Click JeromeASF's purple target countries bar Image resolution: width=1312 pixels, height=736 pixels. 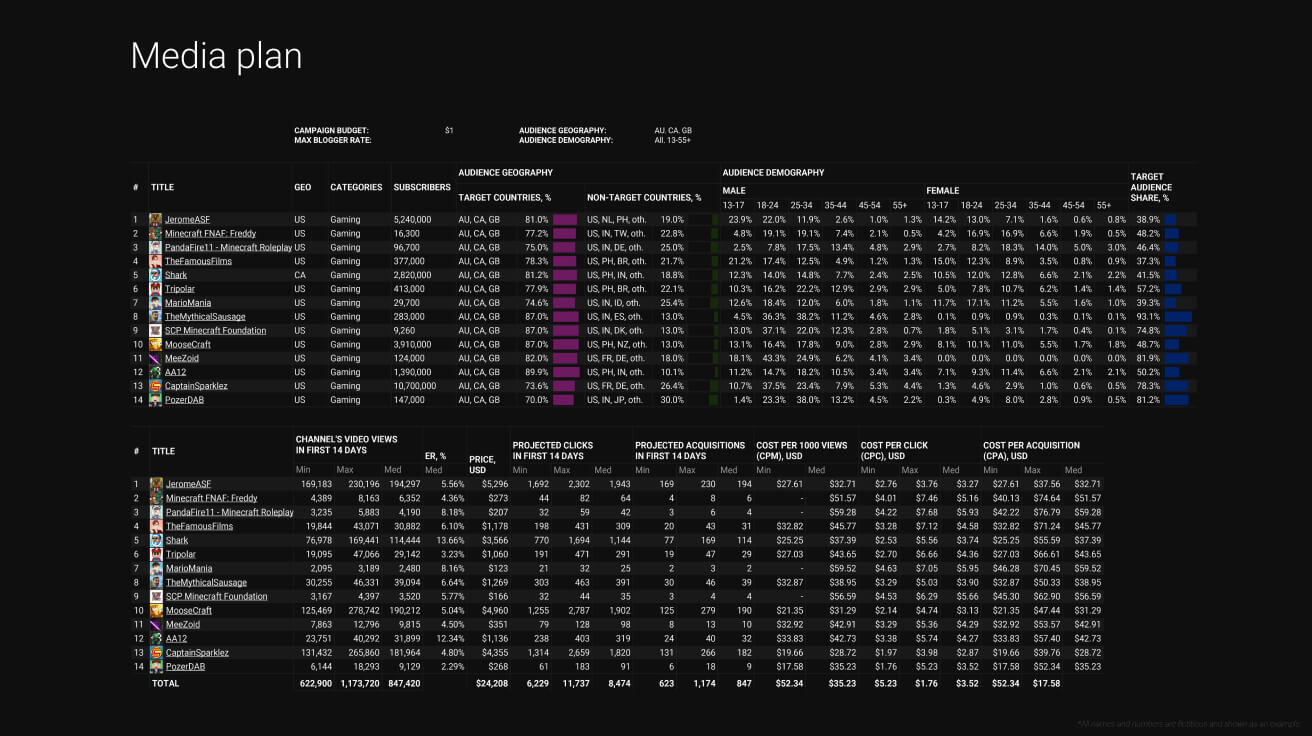point(565,219)
